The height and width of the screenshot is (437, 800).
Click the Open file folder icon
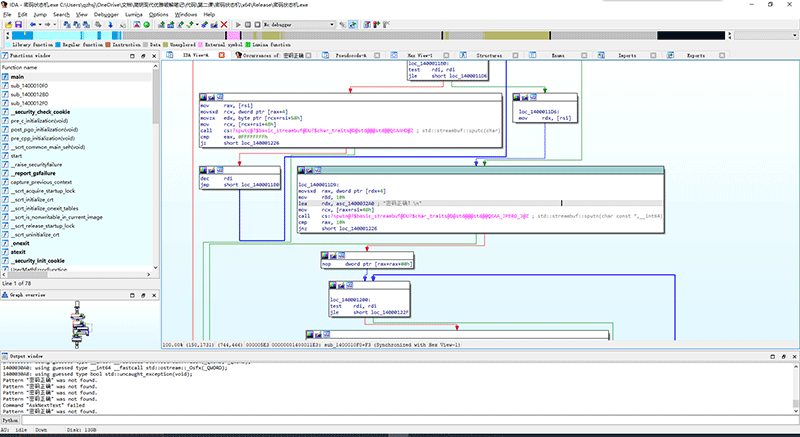point(8,24)
